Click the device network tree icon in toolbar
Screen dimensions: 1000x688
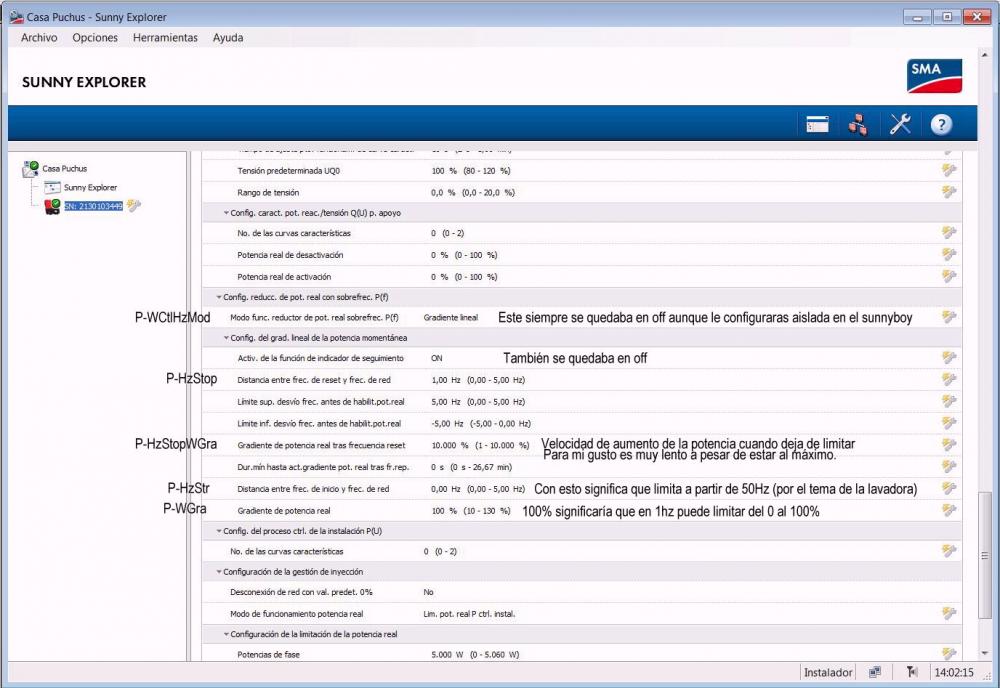click(858, 124)
